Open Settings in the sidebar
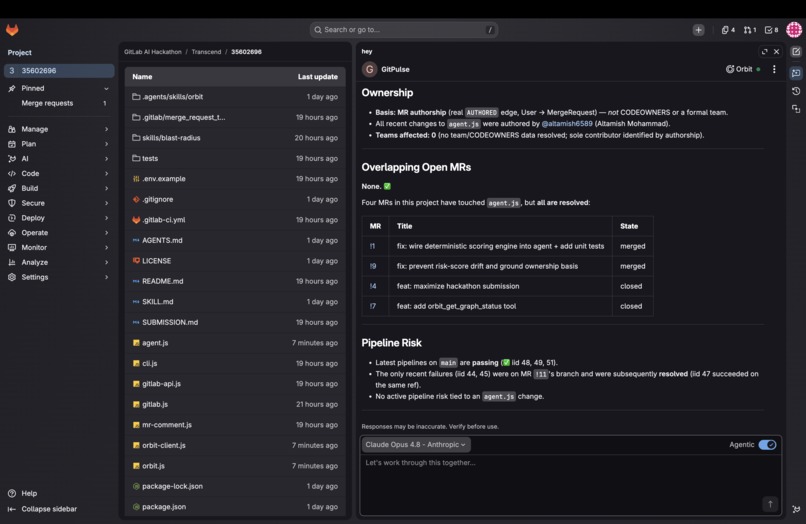This screenshot has width=806, height=524. pyautogui.click(x=59, y=277)
